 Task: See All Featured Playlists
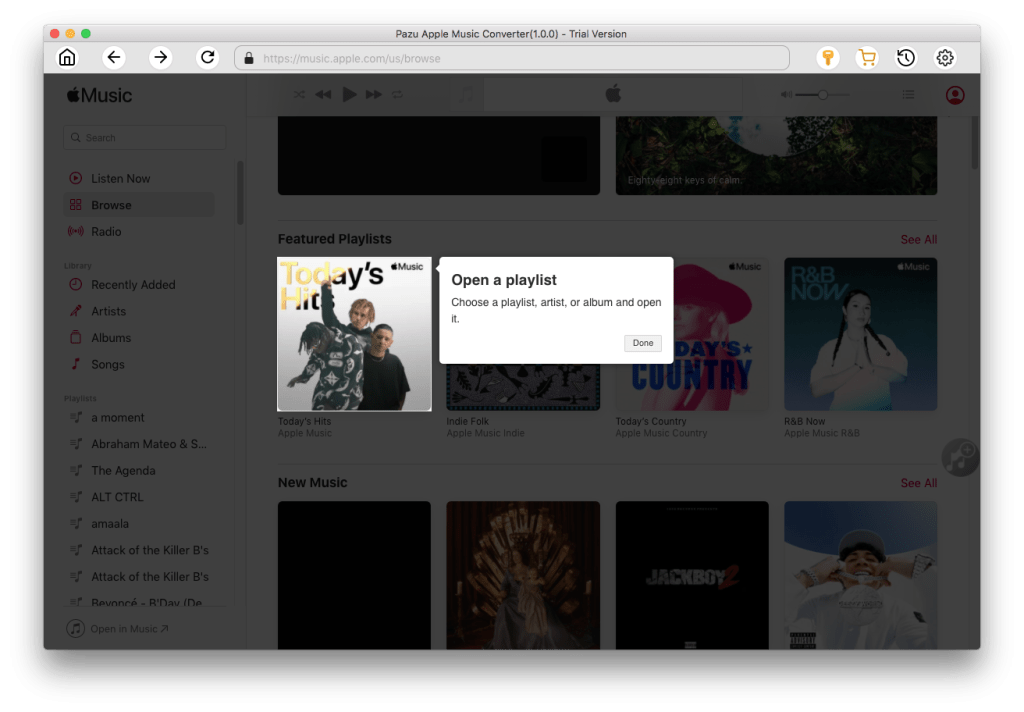[x=918, y=240]
